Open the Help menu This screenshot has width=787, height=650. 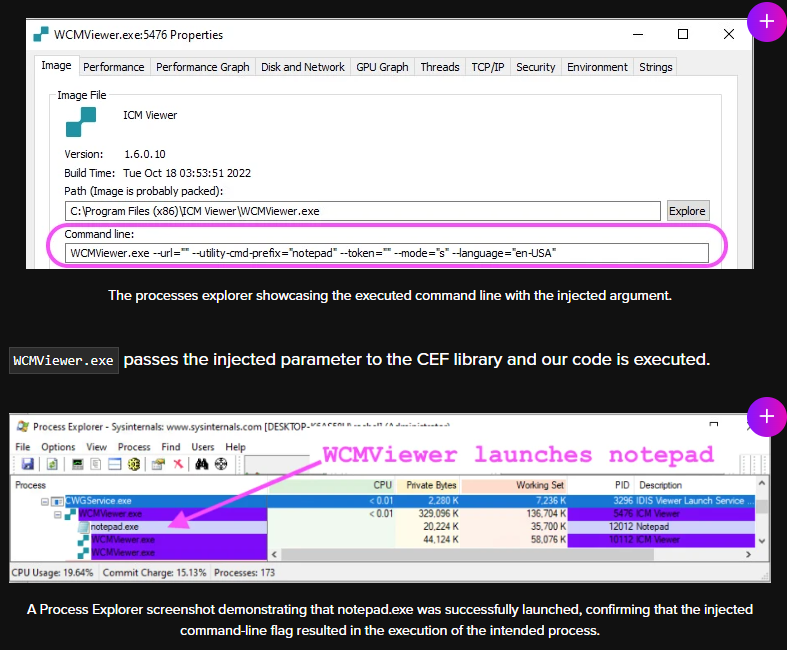tap(235, 447)
